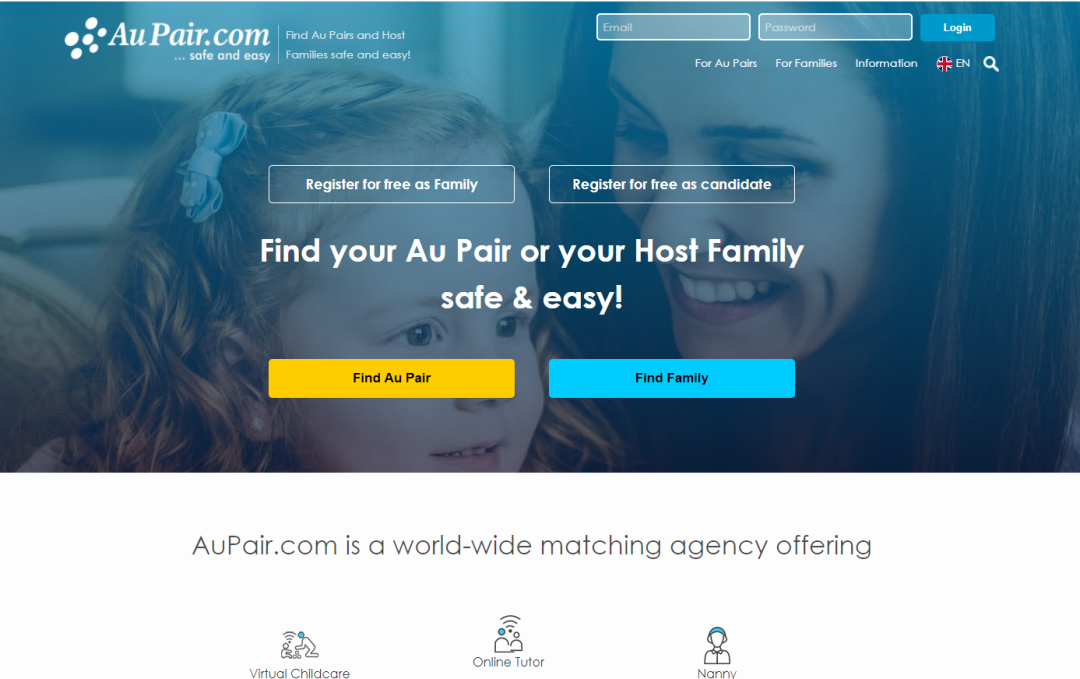
Task: Select the Online Tutor icon
Action: point(508,634)
